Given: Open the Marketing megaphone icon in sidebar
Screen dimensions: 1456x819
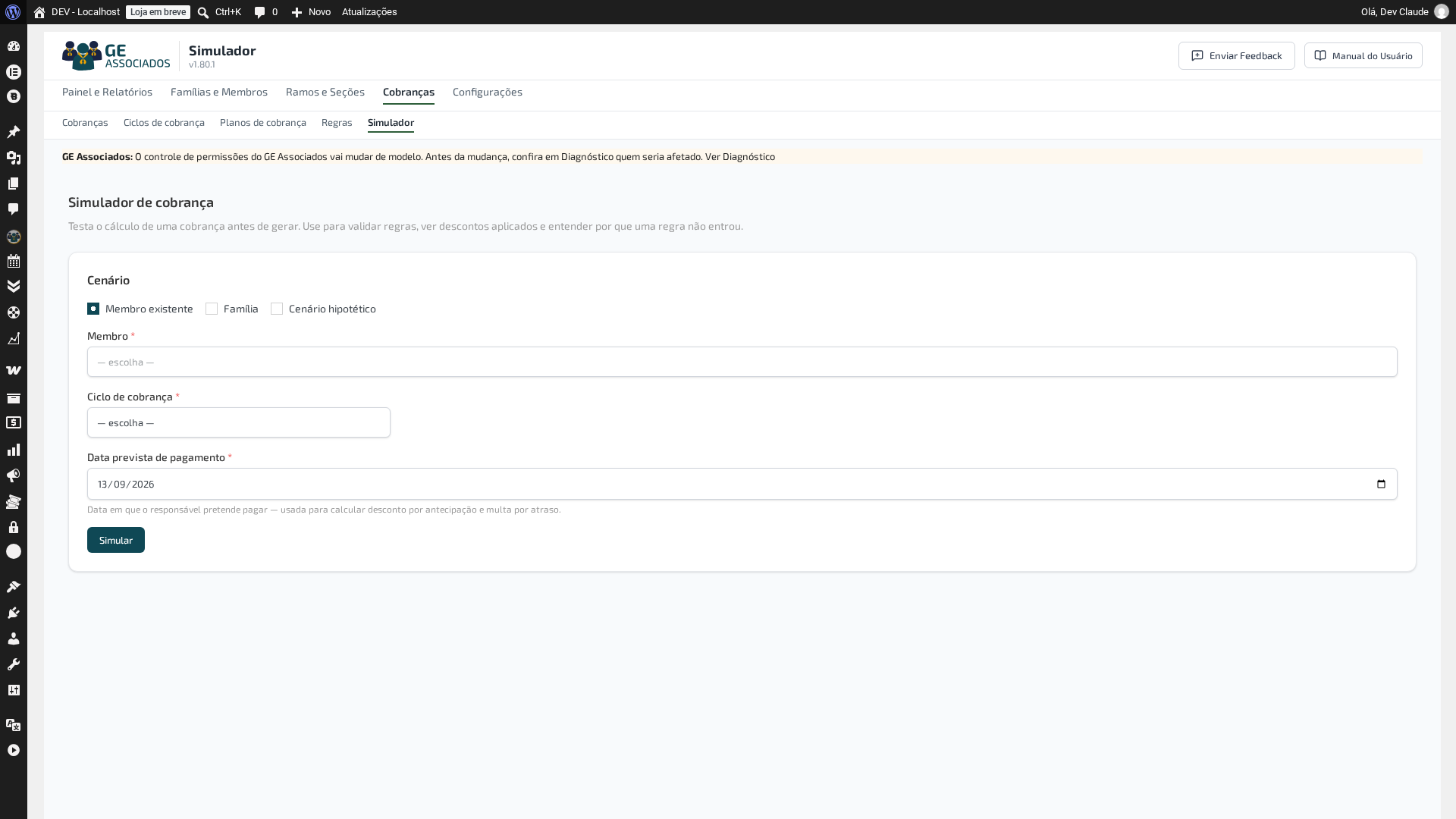Looking at the screenshot, I should coord(14,475).
